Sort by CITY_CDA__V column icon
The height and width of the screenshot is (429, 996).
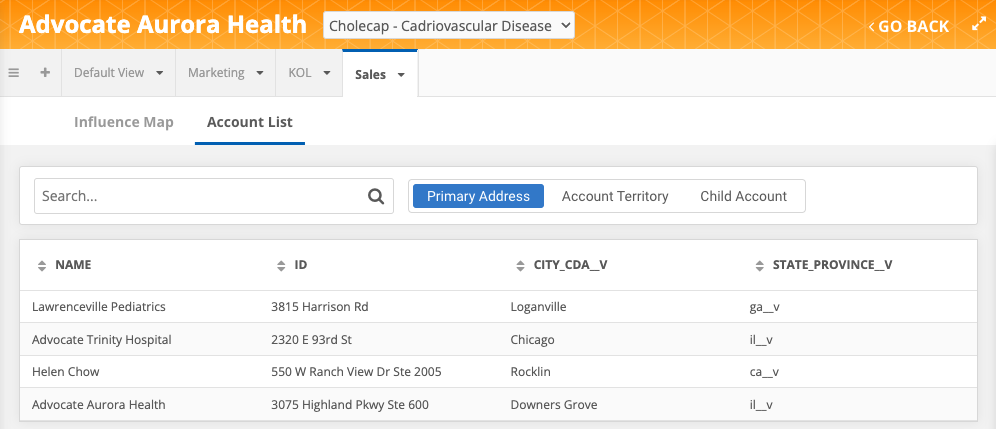521,265
